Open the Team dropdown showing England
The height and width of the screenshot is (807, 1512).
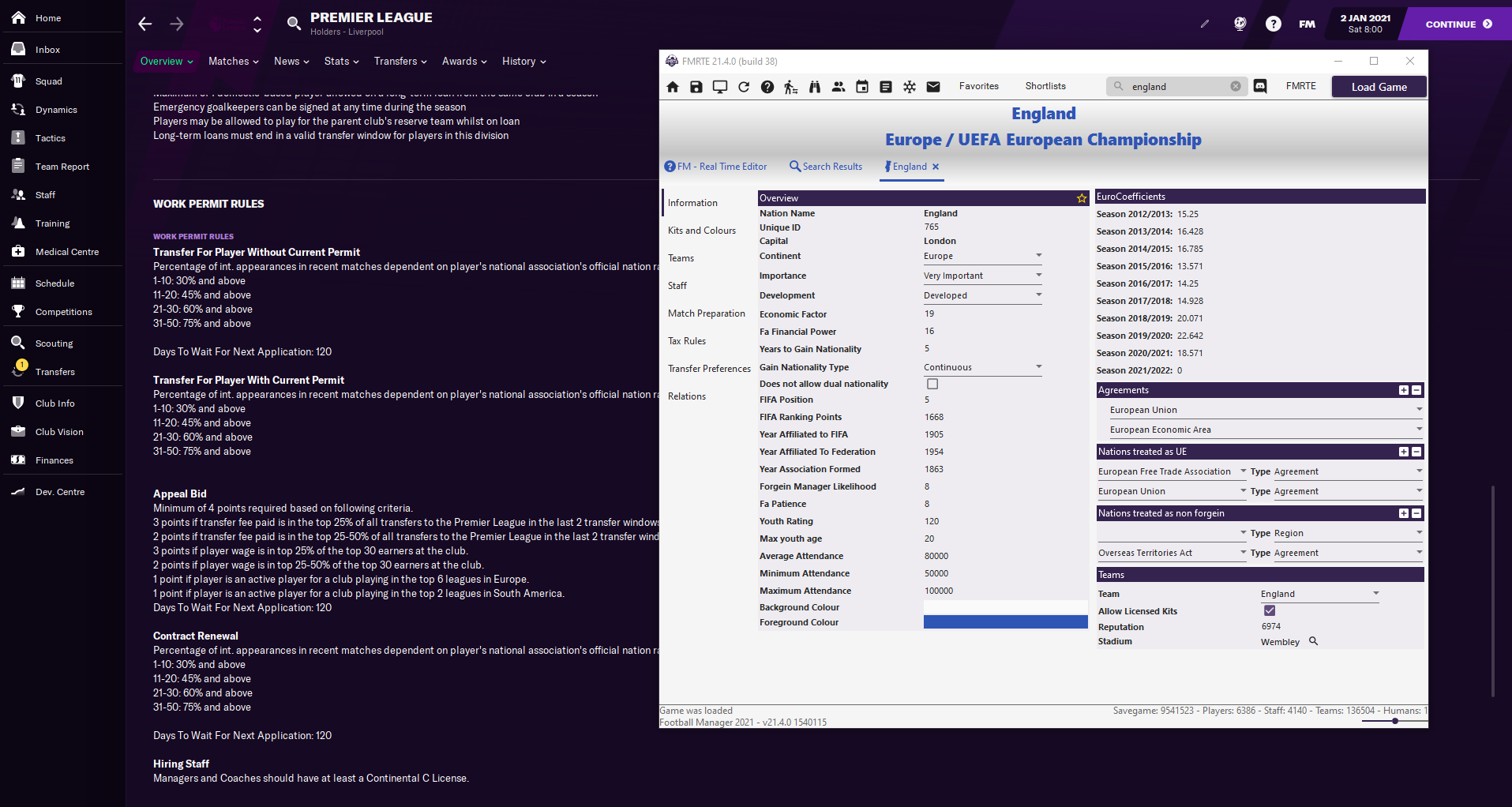click(x=1319, y=594)
